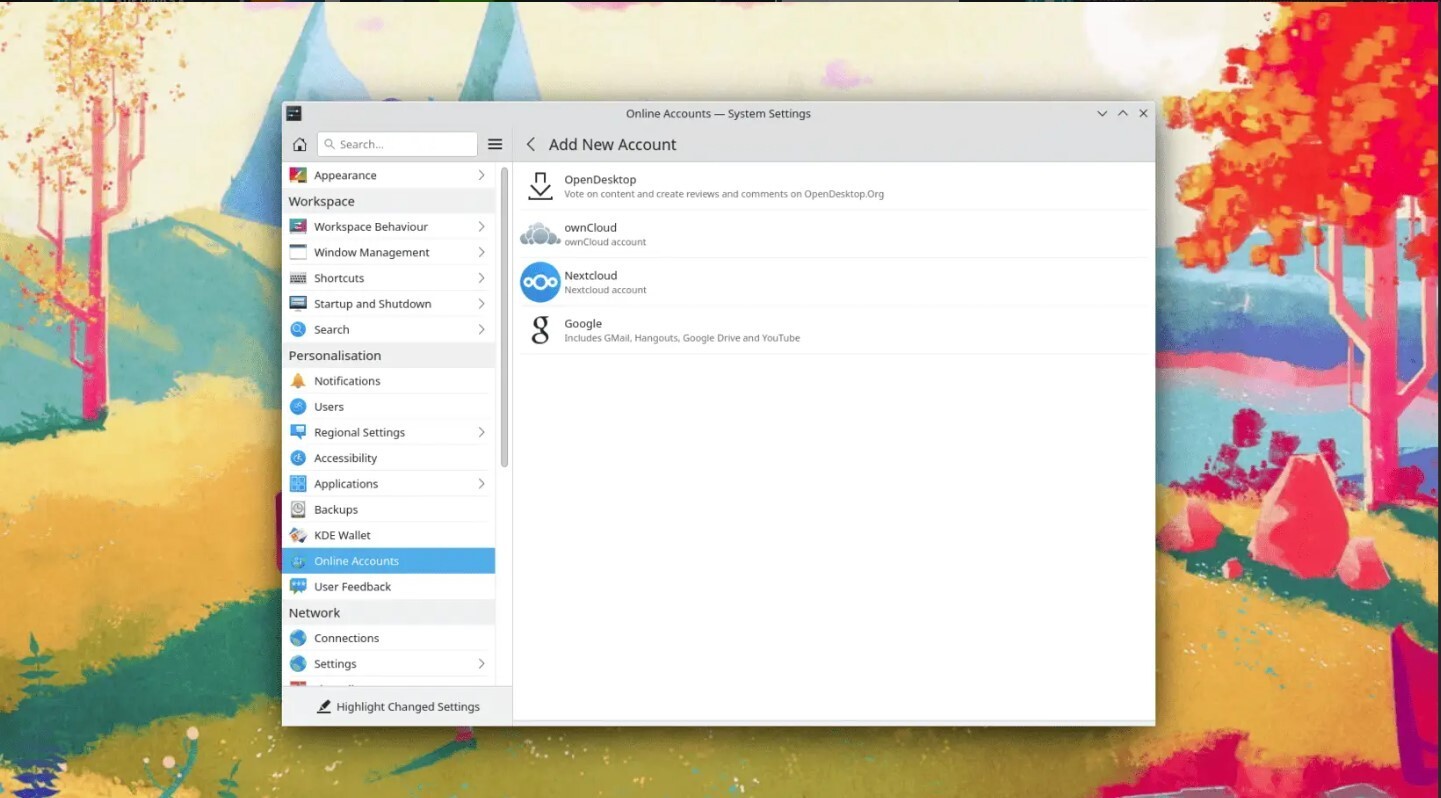This screenshot has width=1441, height=798.
Task: Click the Nextcloud logo icon
Action: (540, 282)
